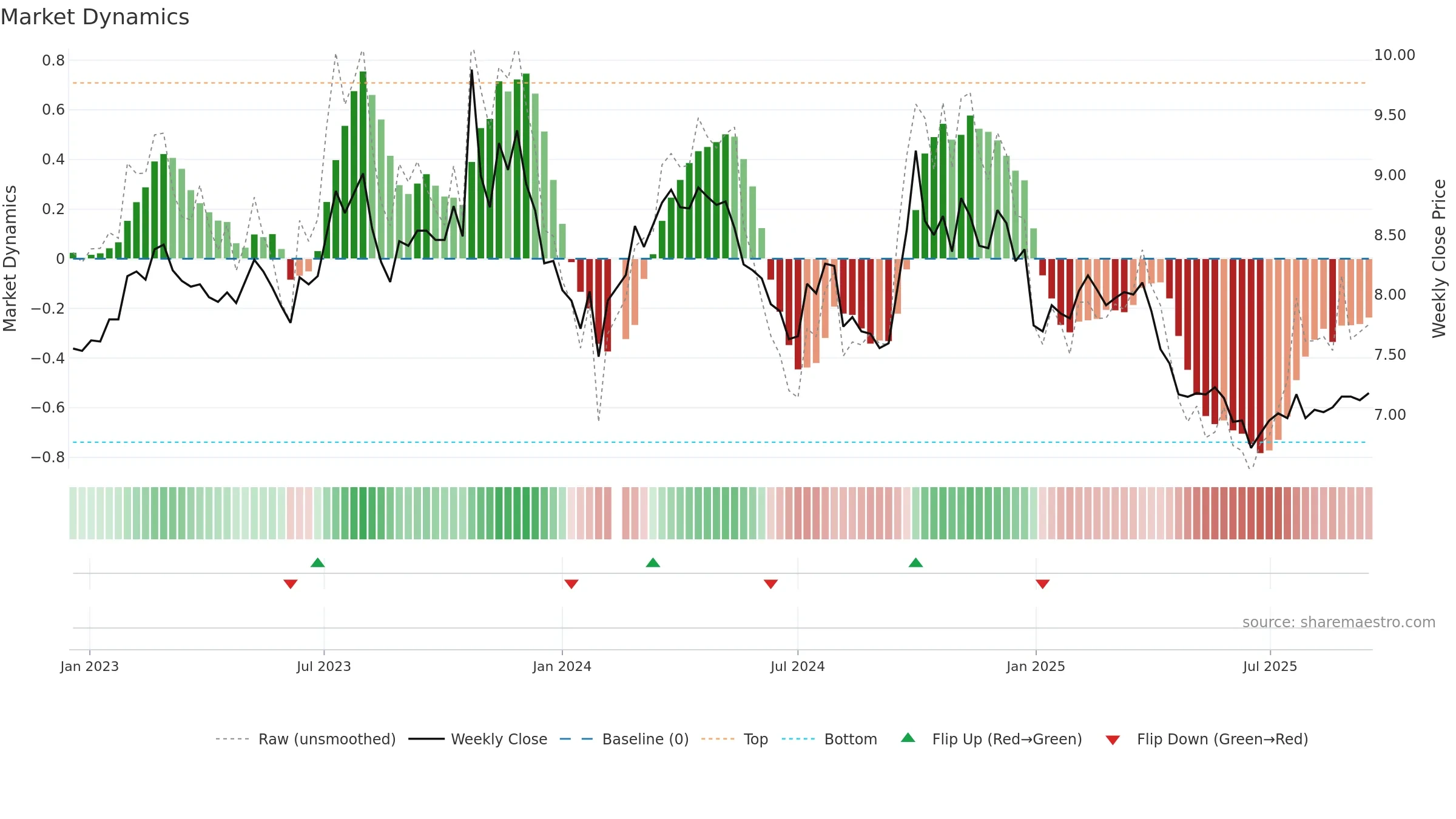Click the 10.00 price tick label
This screenshot has width=1456, height=819.
[1395, 55]
